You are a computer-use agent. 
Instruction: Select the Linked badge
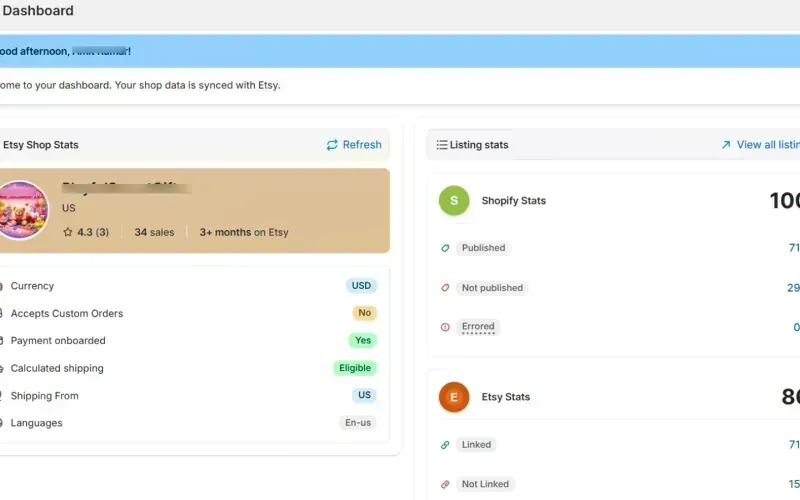pos(476,445)
